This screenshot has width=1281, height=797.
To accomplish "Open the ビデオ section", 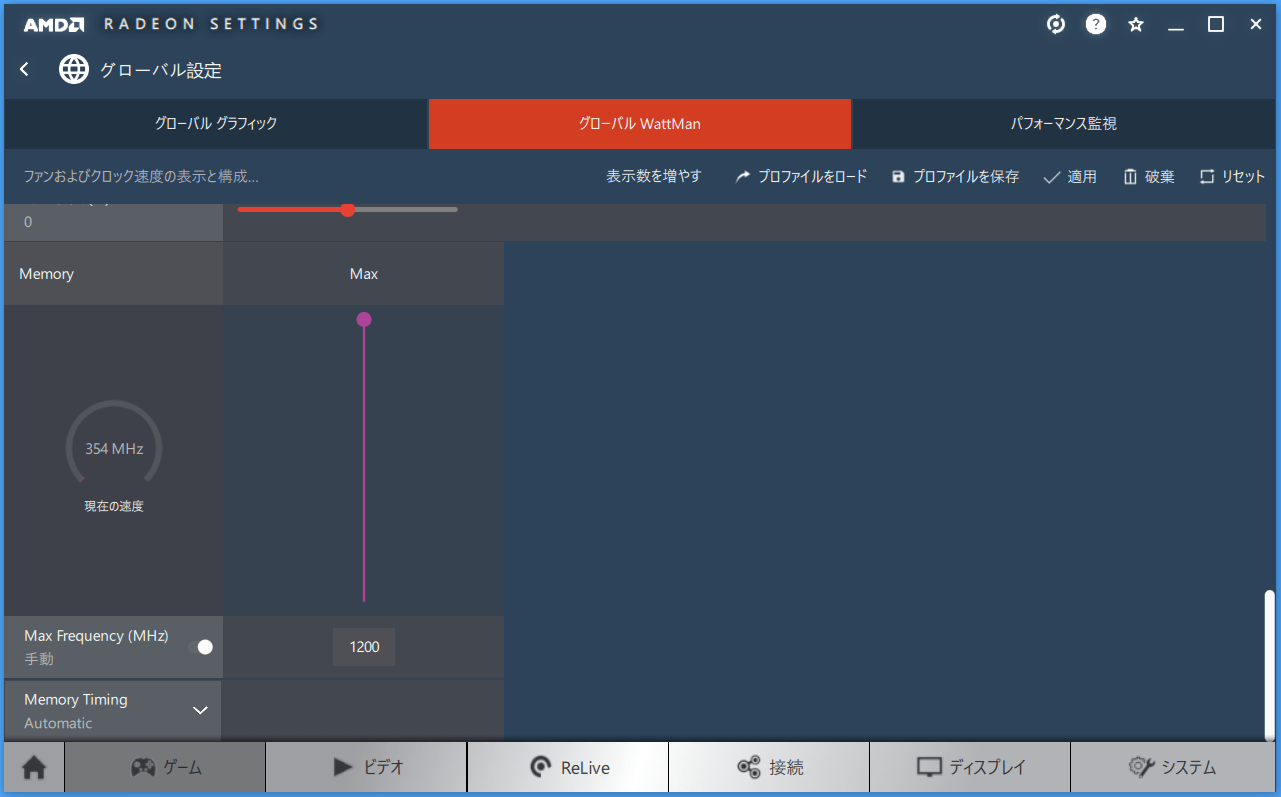I will [x=366, y=767].
